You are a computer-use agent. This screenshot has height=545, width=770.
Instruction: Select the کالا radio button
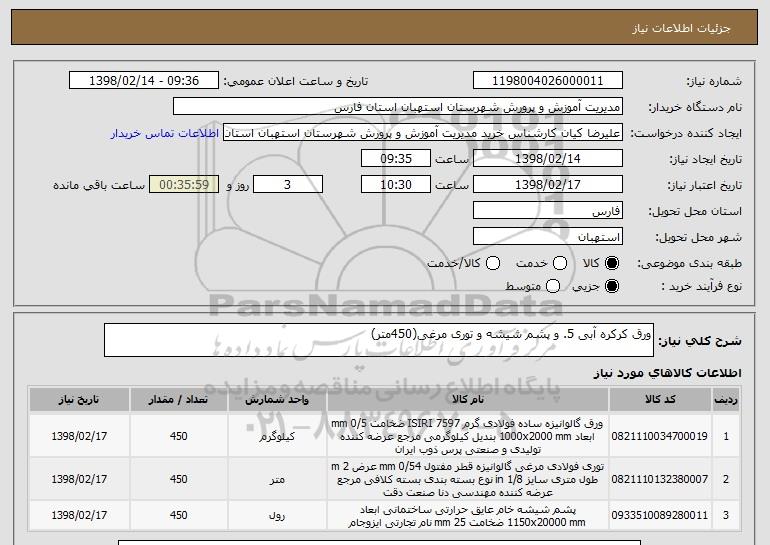click(612, 263)
